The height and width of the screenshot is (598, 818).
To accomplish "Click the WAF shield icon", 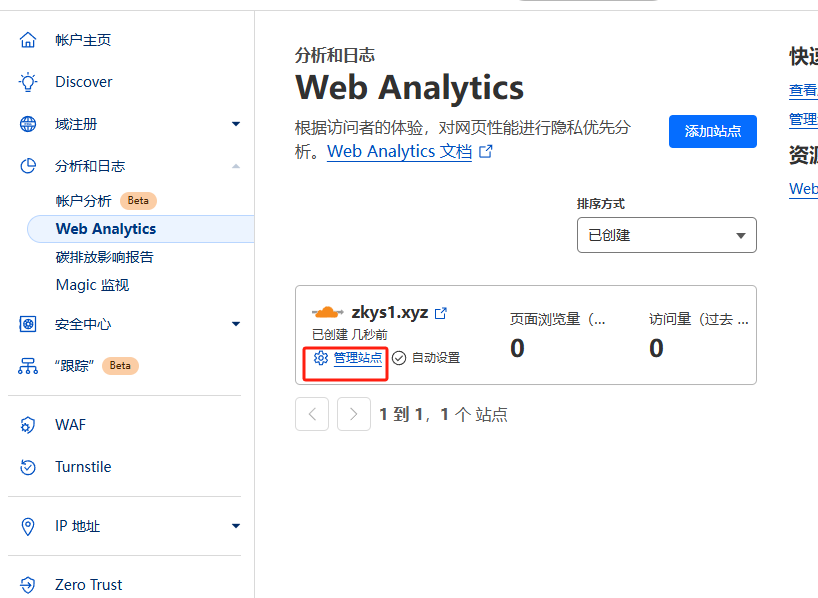I will [28, 425].
